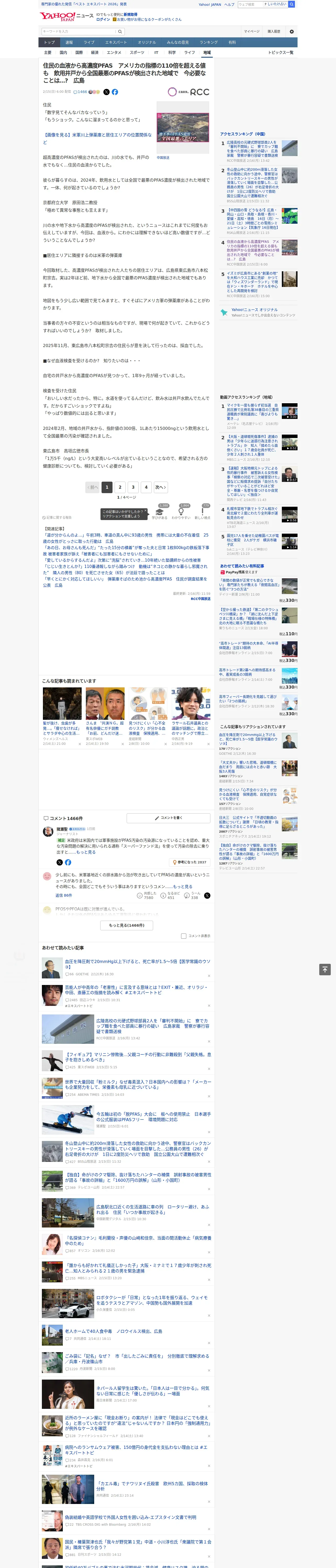Click the back-to-top arrow button
This screenshot has width=336, height=1568.
325,970
